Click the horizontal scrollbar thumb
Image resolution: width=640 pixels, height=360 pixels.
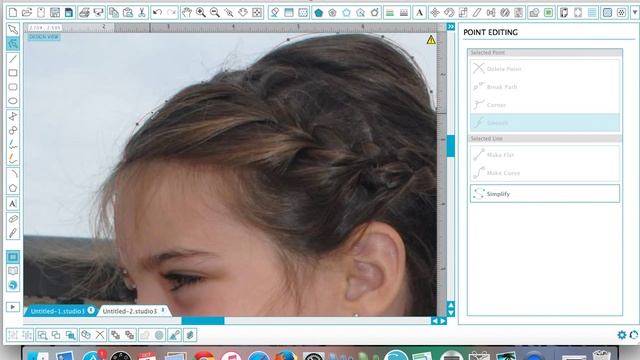[203, 321]
